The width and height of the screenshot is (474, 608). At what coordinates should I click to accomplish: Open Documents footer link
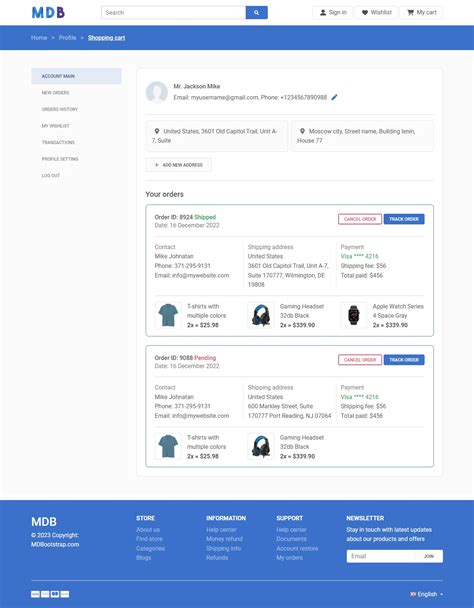[x=292, y=539]
